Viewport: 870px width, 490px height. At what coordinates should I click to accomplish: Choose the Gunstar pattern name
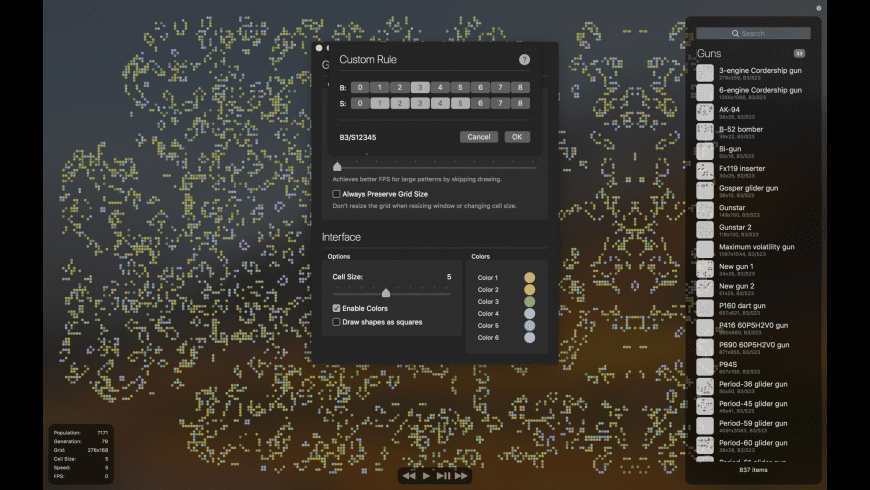coord(732,208)
